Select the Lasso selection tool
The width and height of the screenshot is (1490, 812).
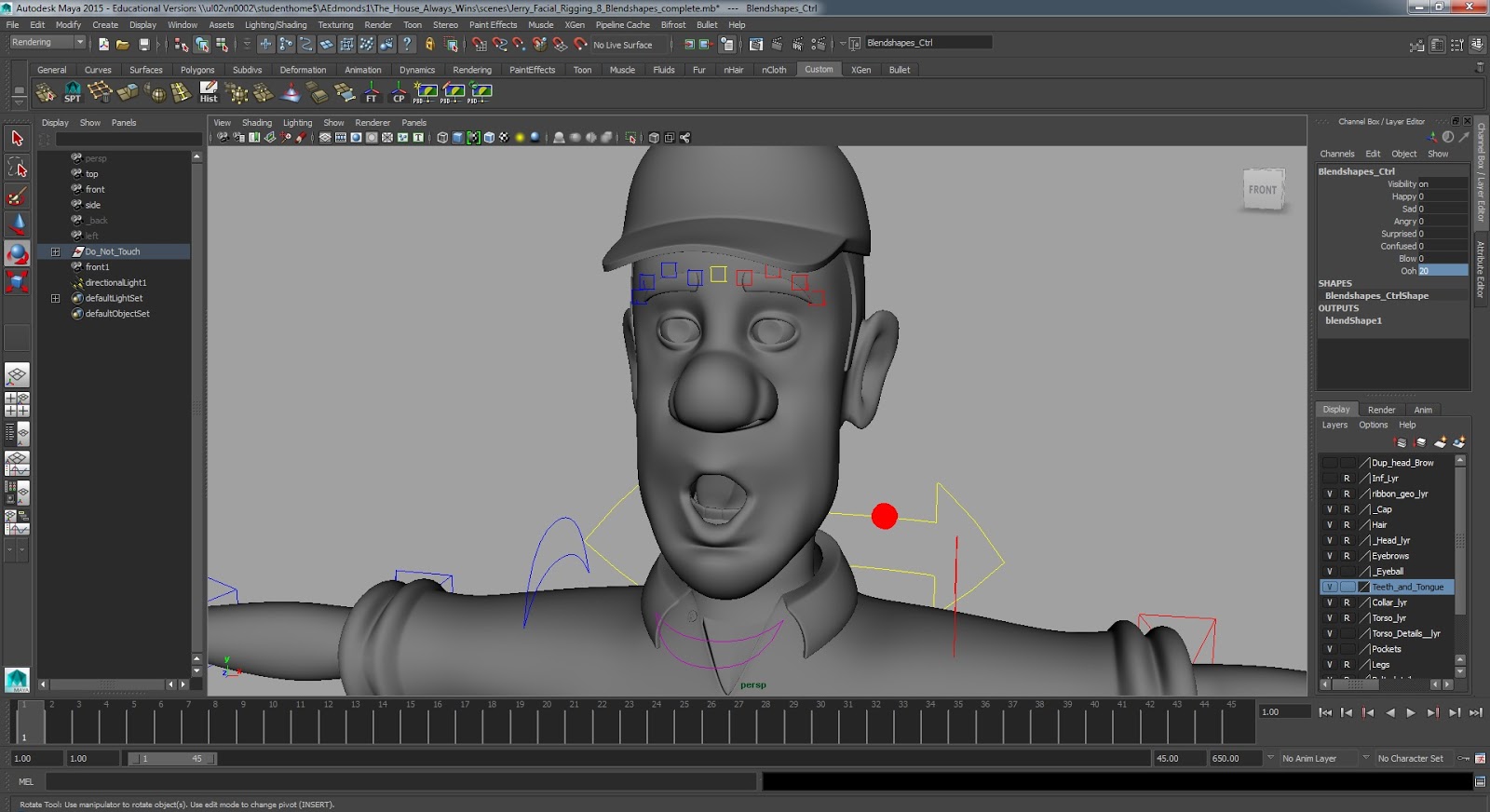point(17,168)
